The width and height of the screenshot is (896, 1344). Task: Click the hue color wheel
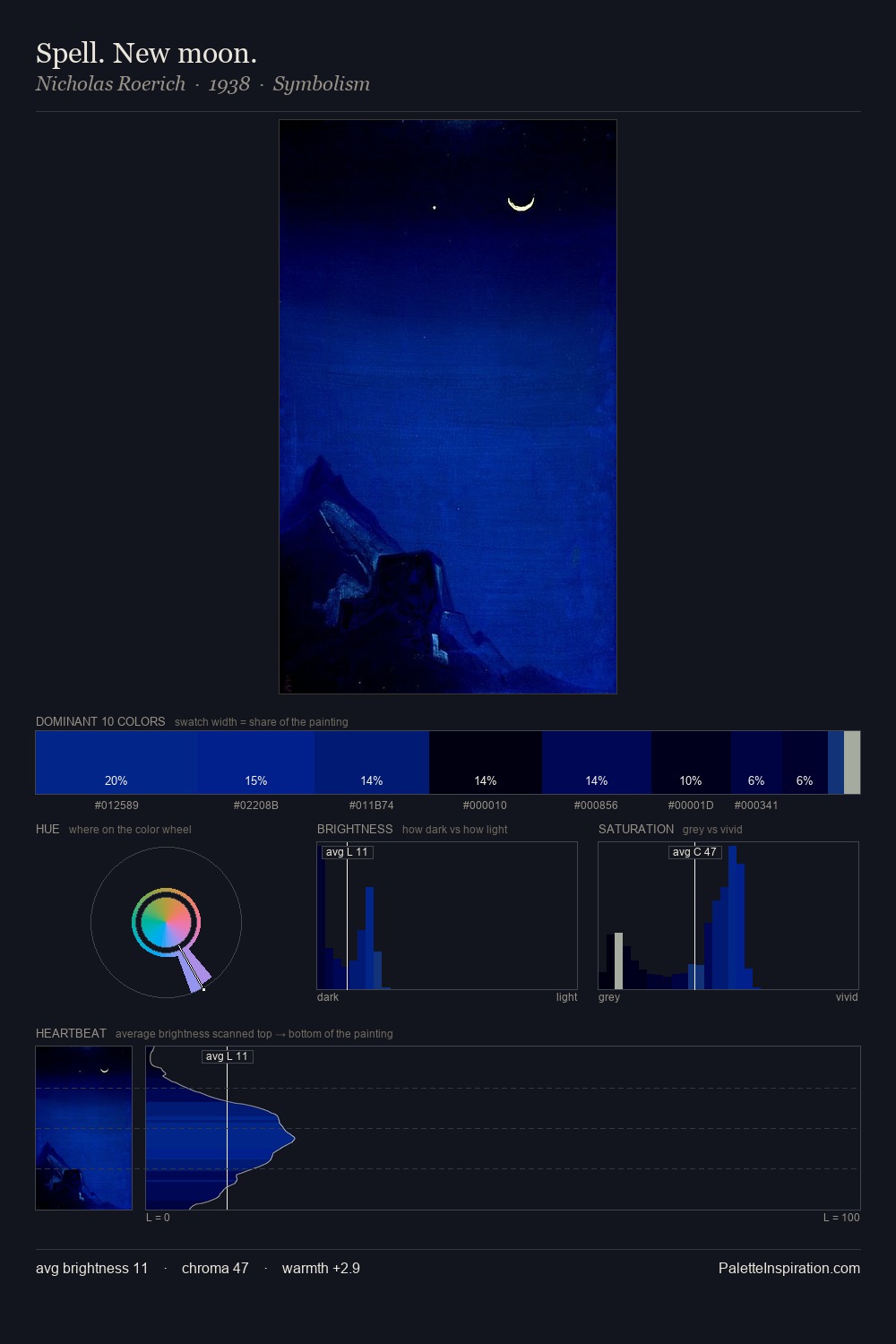(x=167, y=922)
